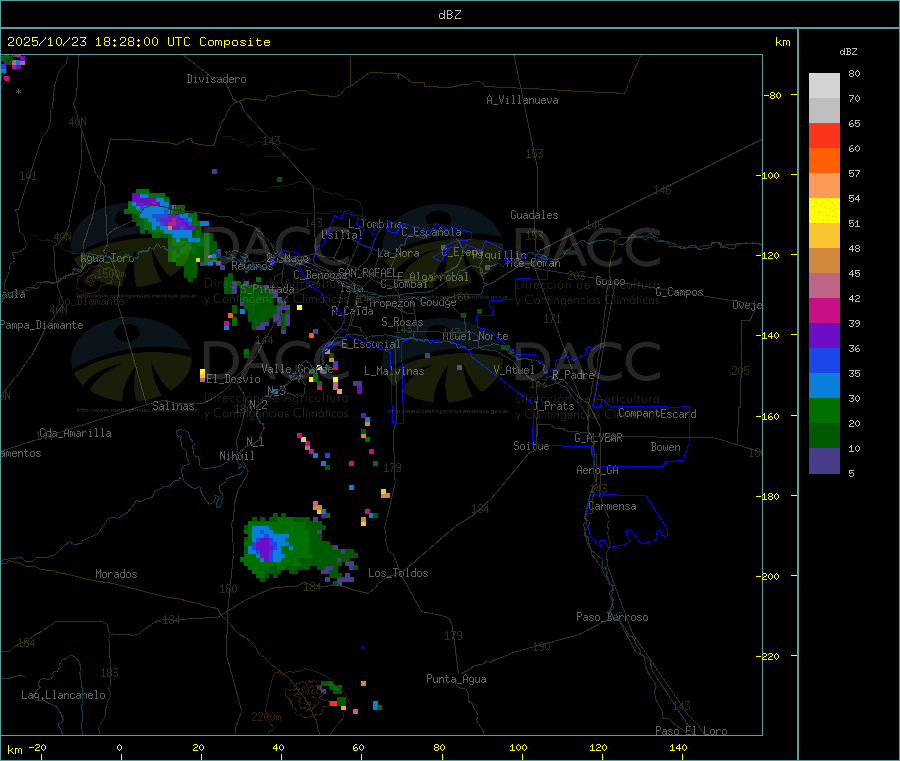Viewport: 900px width, 761px height.
Task: Click the El_Desvio place name
Action: coord(234,379)
